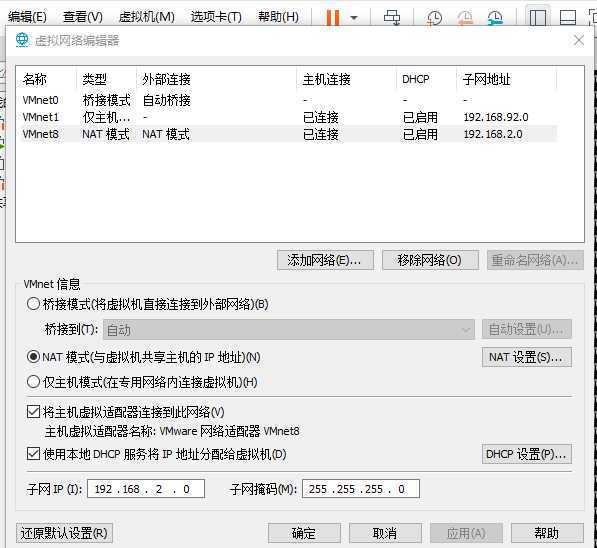Click the 添加网络(E)... button

click(326, 260)
